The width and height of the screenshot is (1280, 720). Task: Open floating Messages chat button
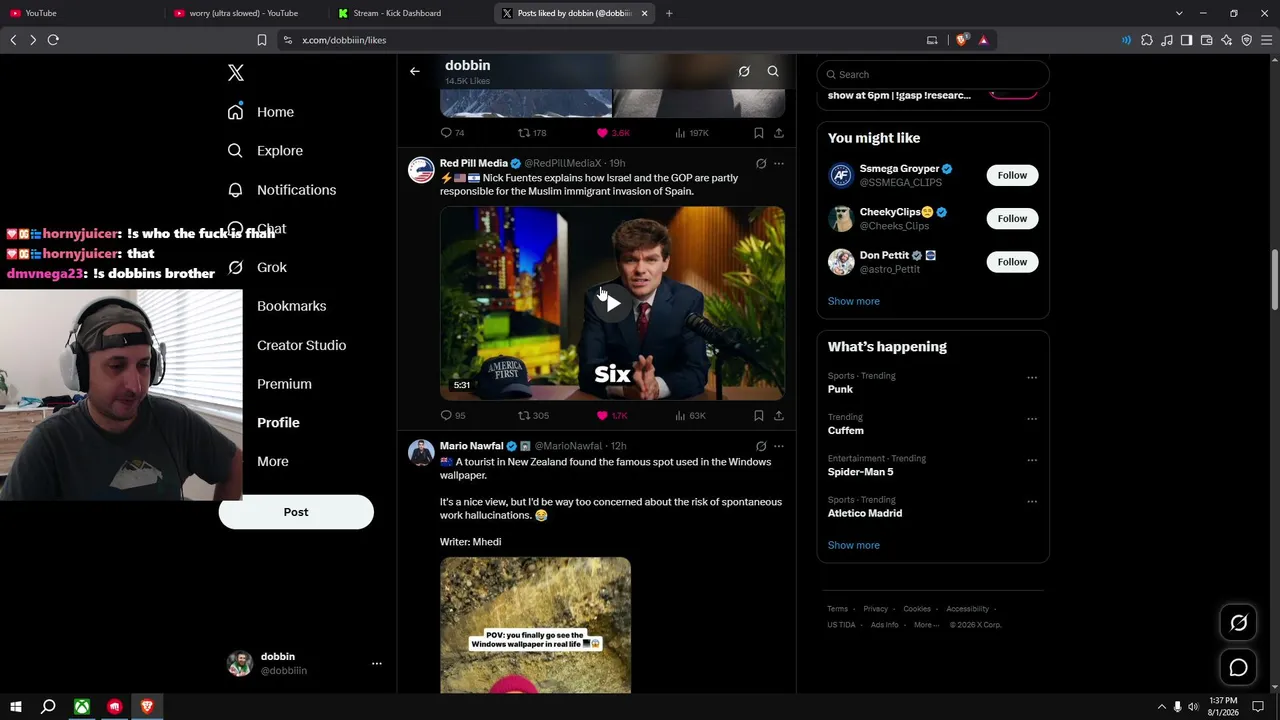1238,668
